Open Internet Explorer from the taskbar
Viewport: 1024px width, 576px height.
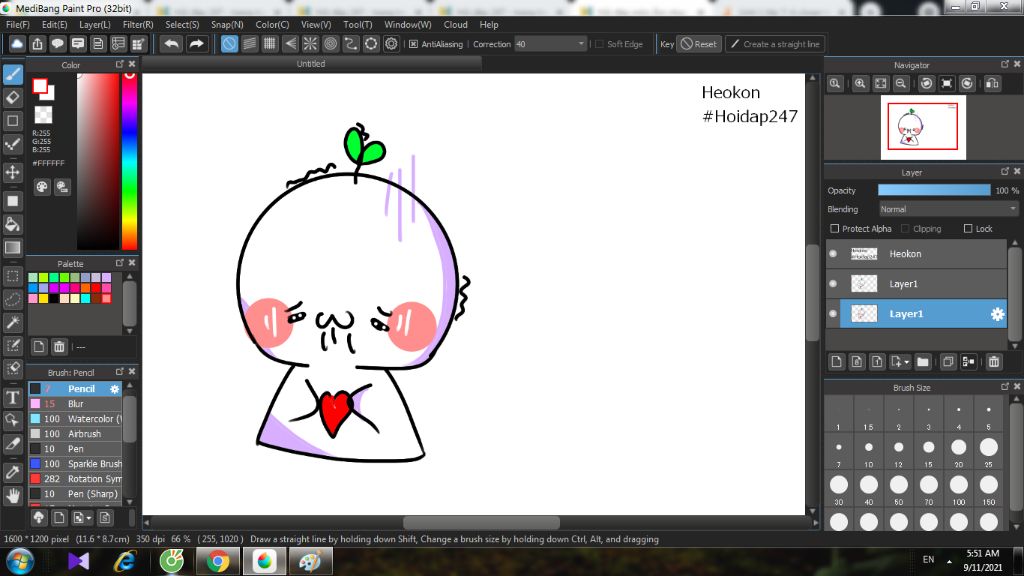(x=125, y=562)
